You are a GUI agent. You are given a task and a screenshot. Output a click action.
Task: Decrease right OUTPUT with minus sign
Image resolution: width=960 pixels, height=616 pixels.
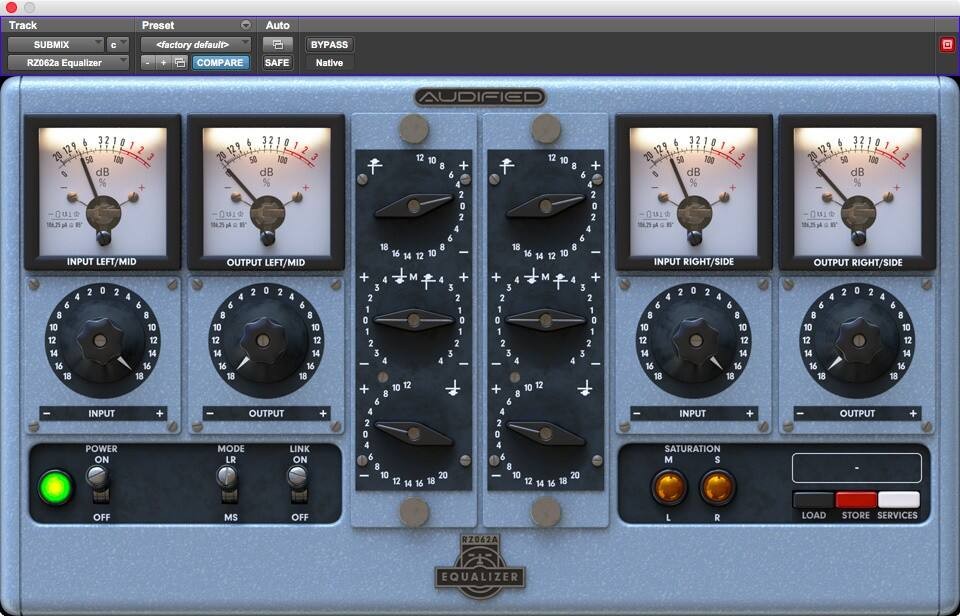click(800, 413)
